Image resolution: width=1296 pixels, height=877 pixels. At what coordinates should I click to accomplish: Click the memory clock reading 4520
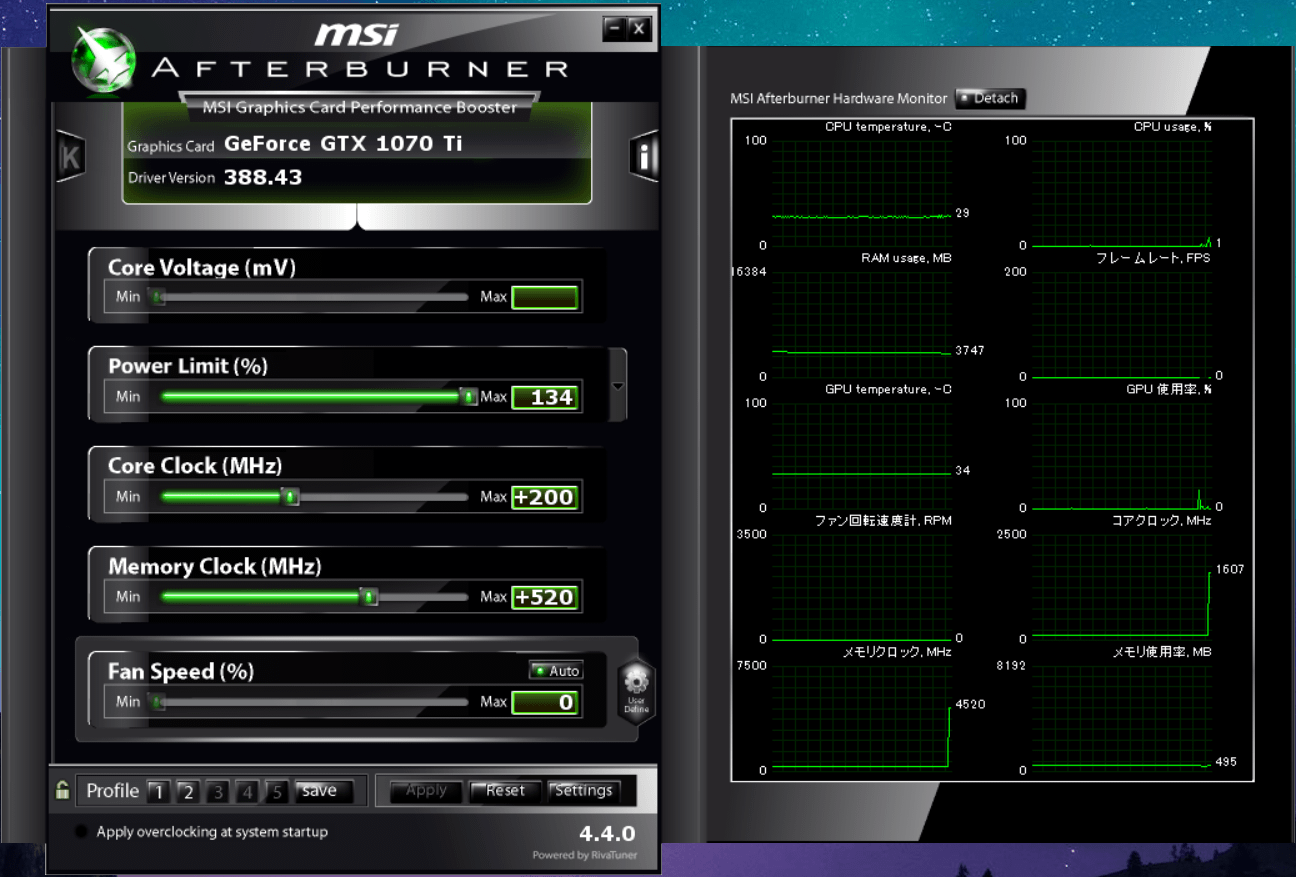point(970,704)
